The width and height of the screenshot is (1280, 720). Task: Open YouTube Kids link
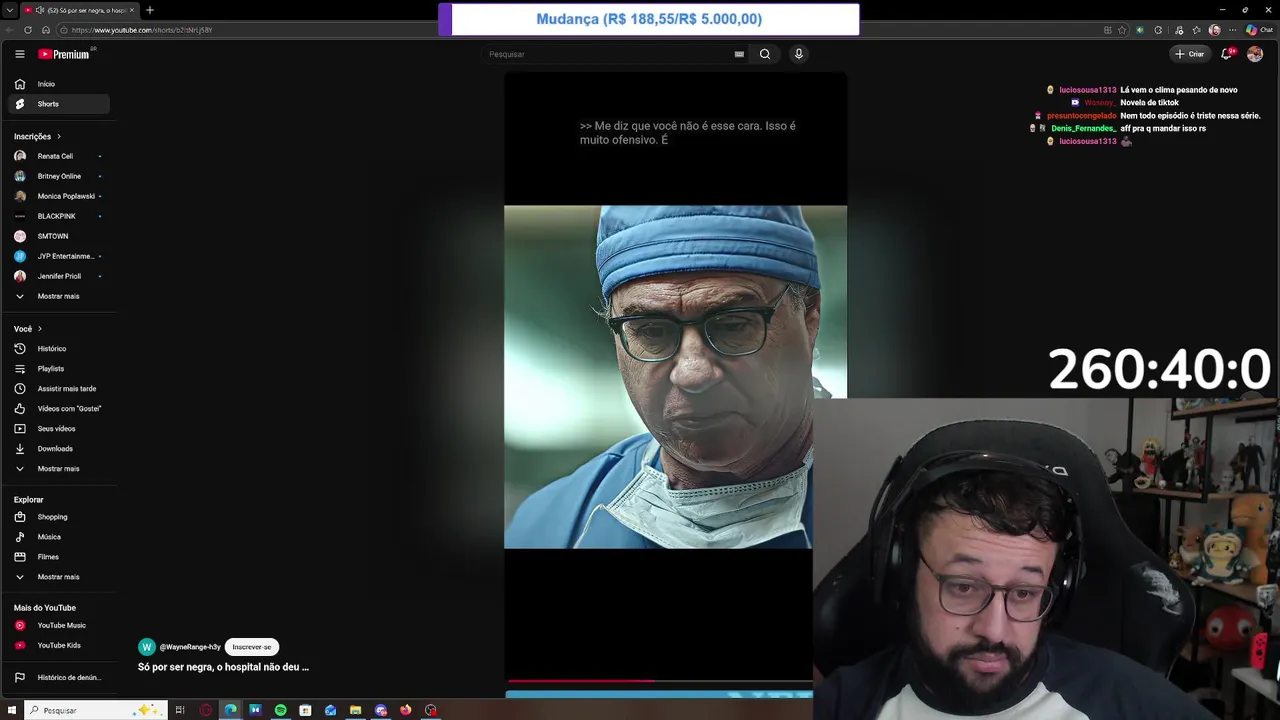pyautogui.click(x=59, y=645)
